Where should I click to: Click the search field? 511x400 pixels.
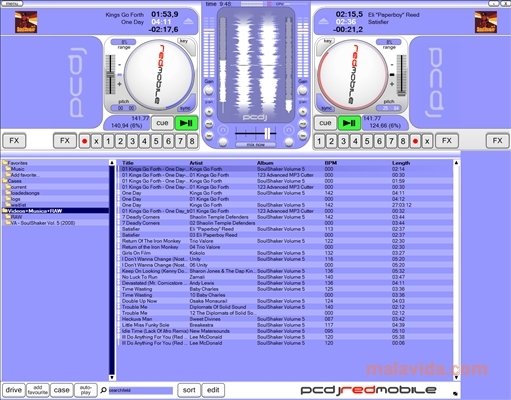pyautogui.click(x=141, y=390)
